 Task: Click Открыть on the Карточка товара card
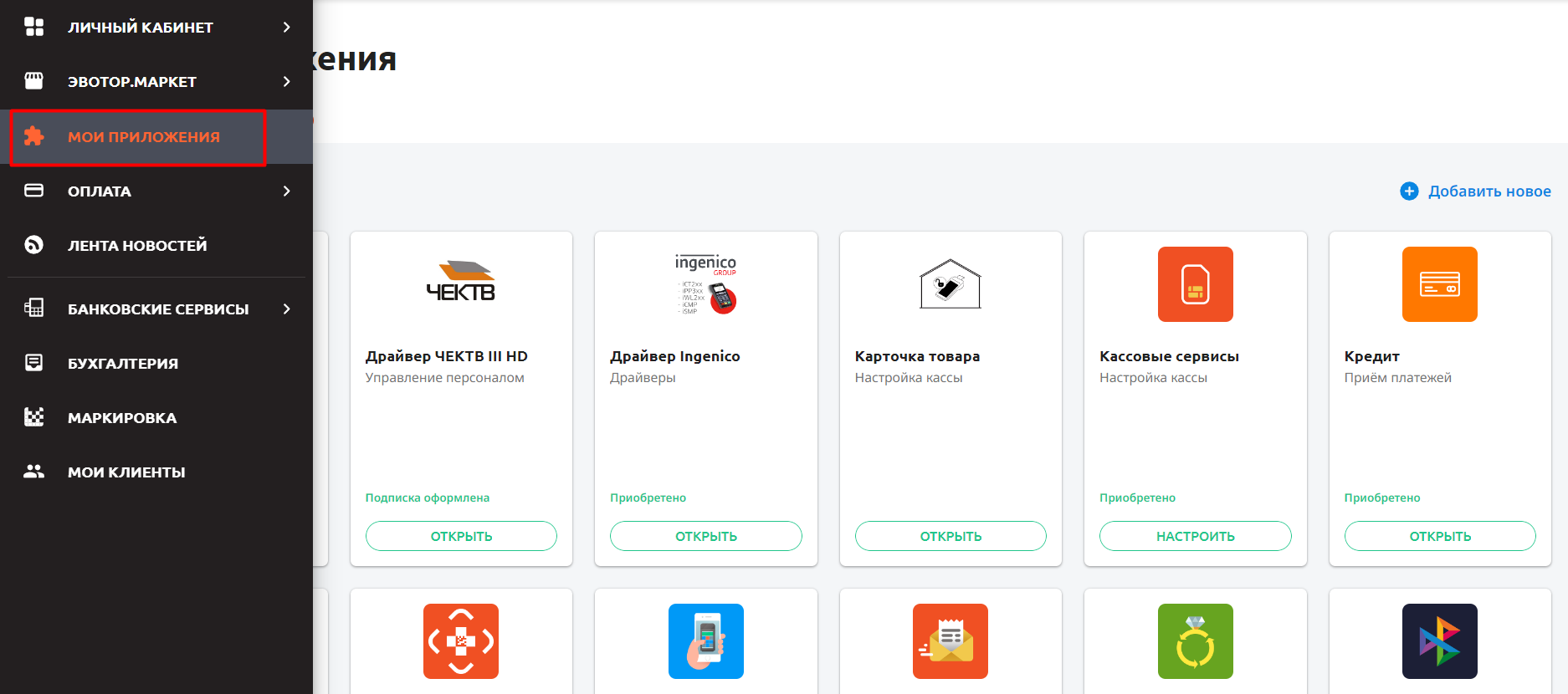(x=951, y=536)
